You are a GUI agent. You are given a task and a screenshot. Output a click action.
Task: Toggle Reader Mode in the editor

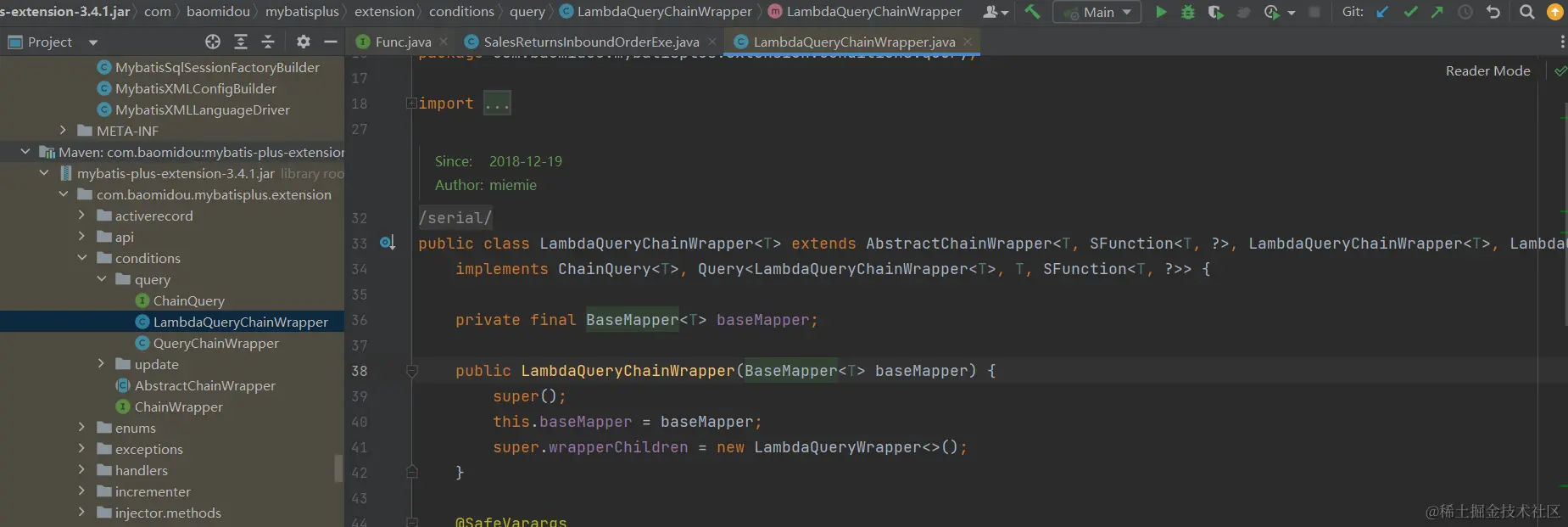pyautogui.click(x=1487, y=71)
